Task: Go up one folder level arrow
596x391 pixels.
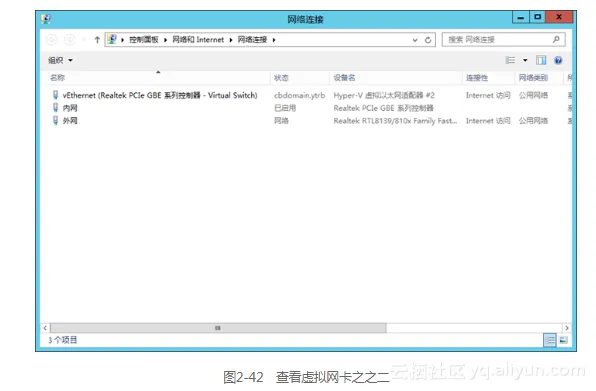Action: [97, 40]
